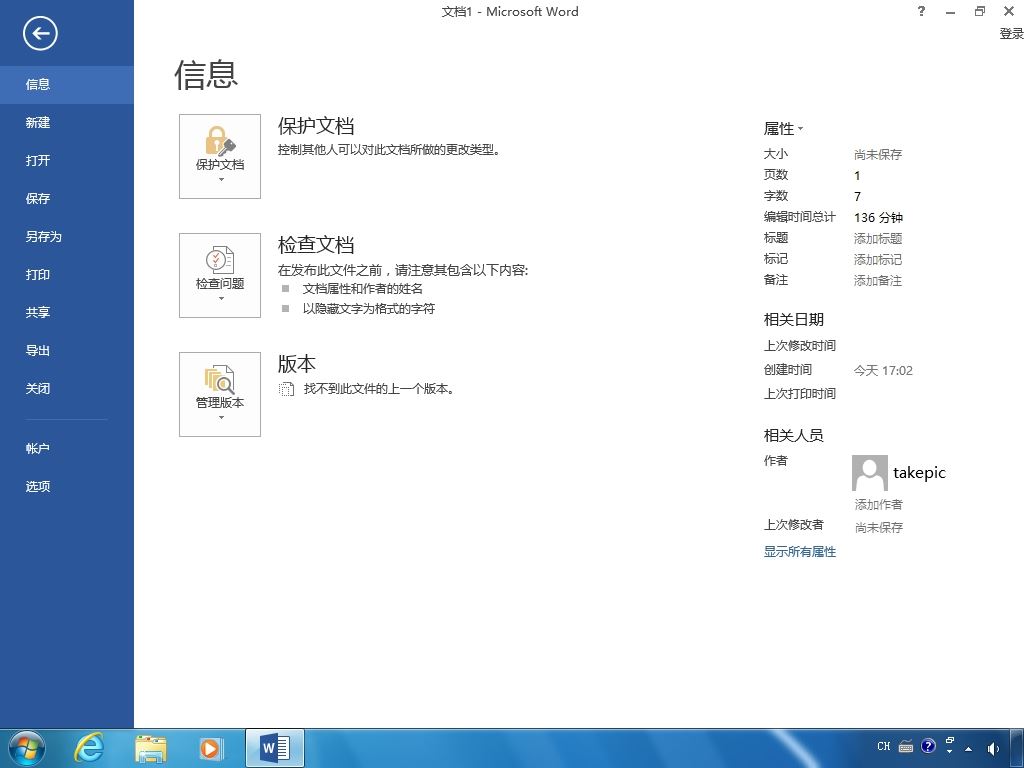Open the Manage Versions (管理版本) button
Image resolution: width=1024 pixels, height=768 pixels.
tap(220, 394)
